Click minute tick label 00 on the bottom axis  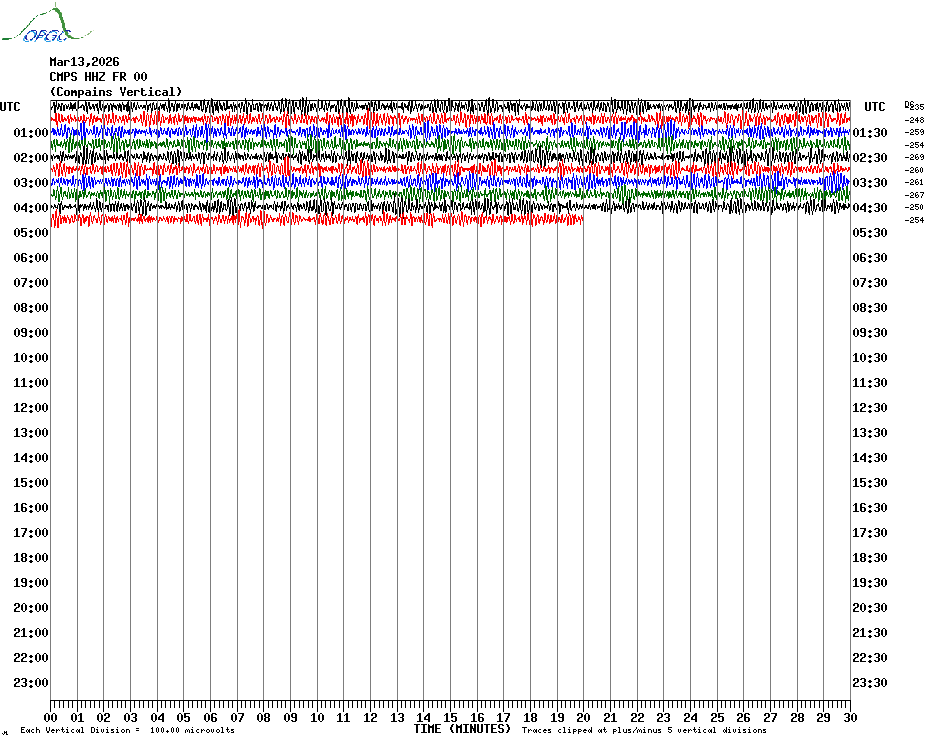click(50, 717)
